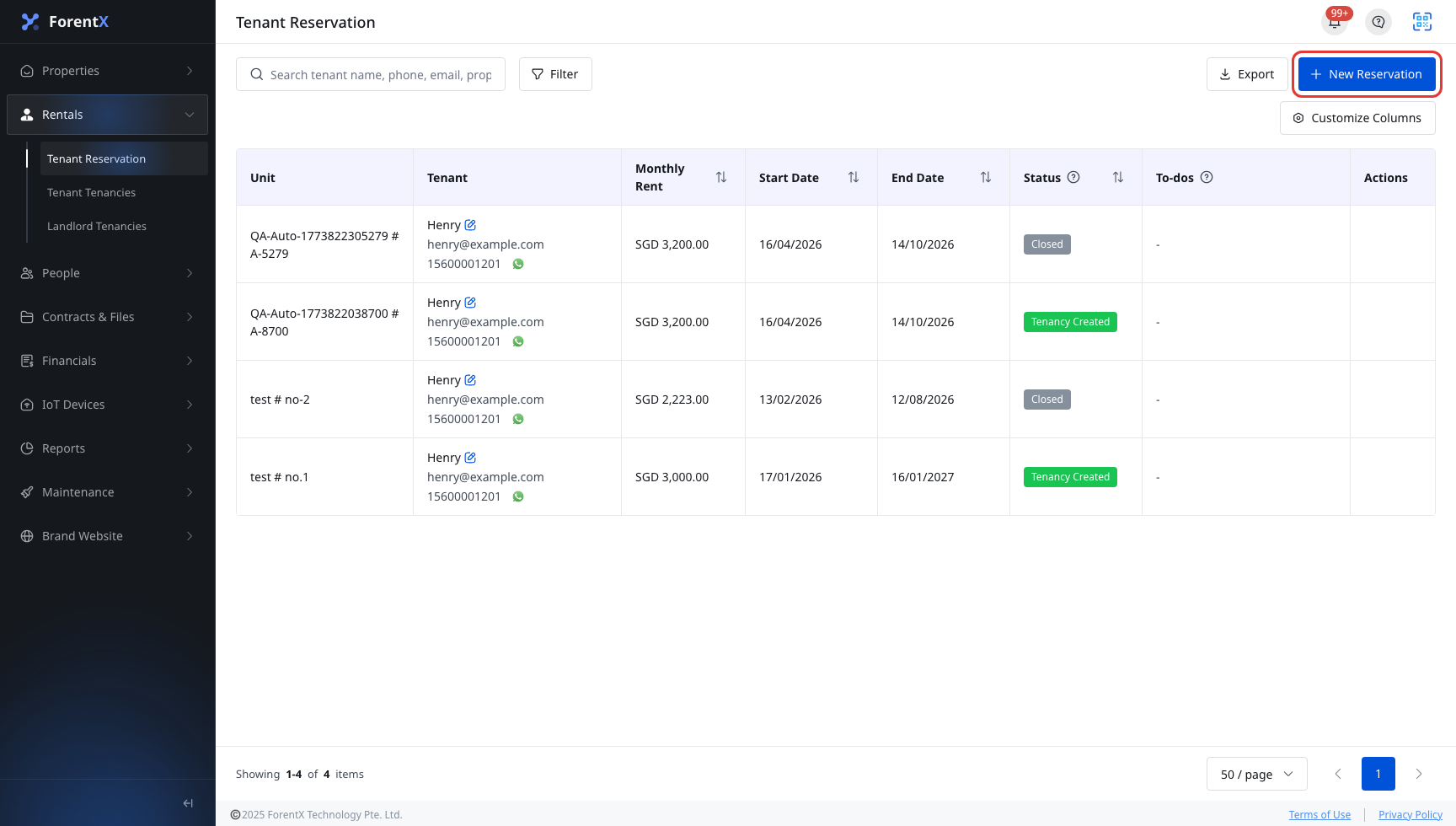
Task: Select Tenant Reservation submenu item
Action: click(124, 158)
